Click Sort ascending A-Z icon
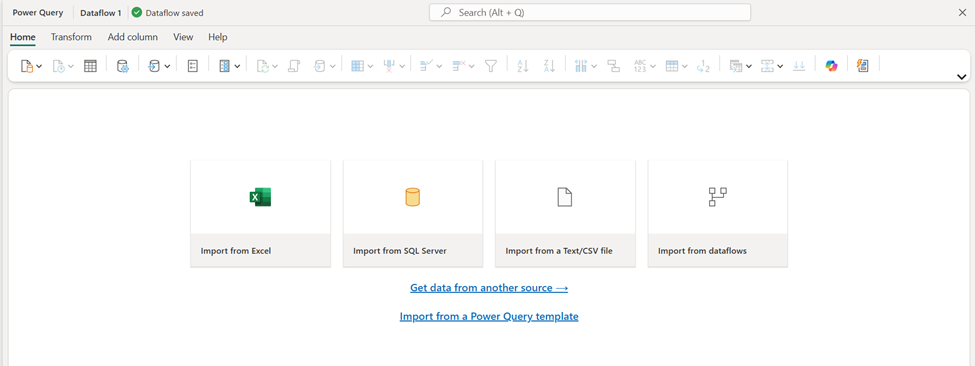Screen dimensions: 975x366 point(523,66)
